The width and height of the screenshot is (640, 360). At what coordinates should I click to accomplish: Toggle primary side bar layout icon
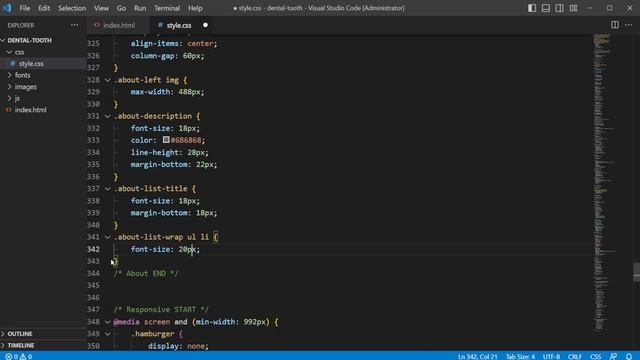(x=532, y=8)
